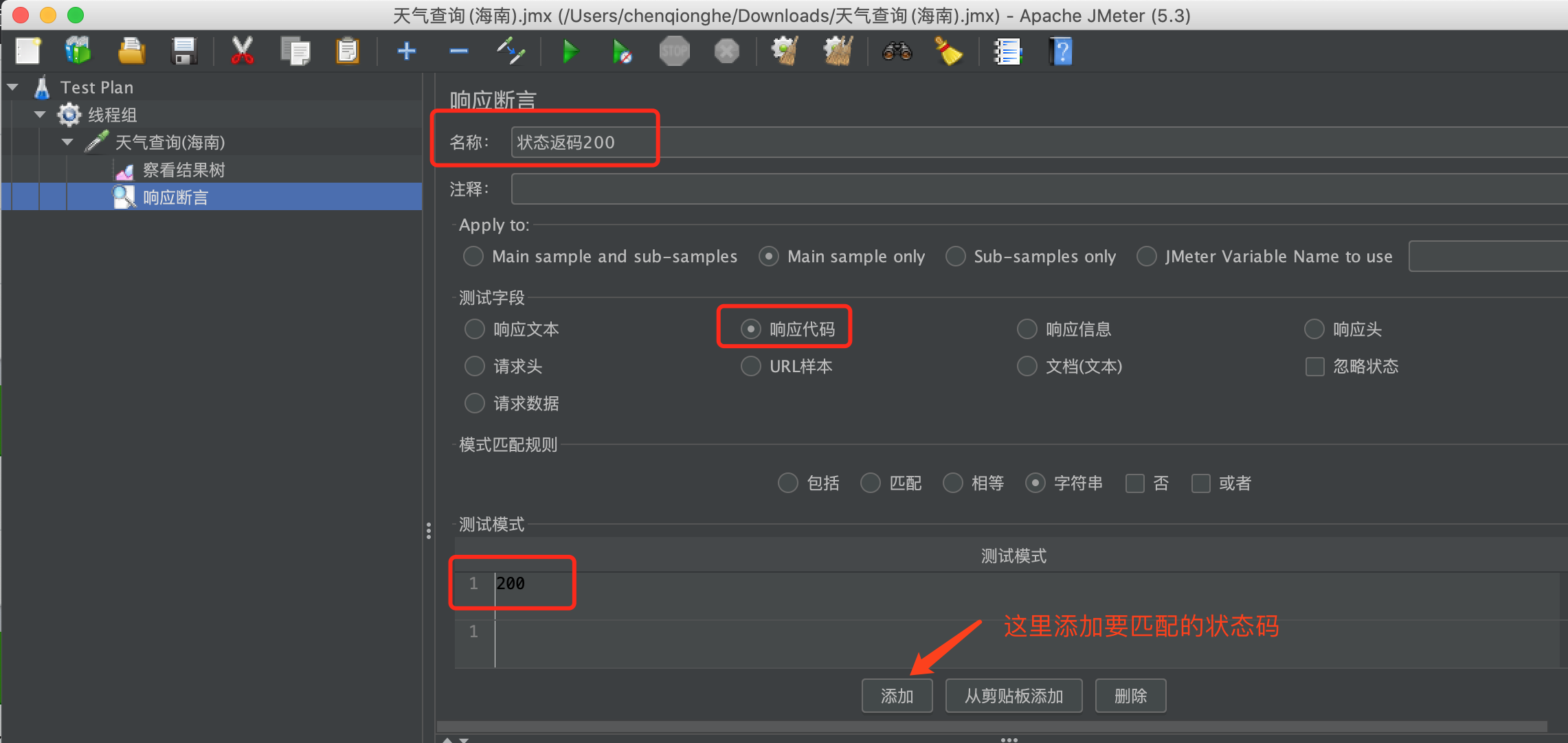Collapse the 线程组 tree node
1568x743 pixels.
[40, 115]
